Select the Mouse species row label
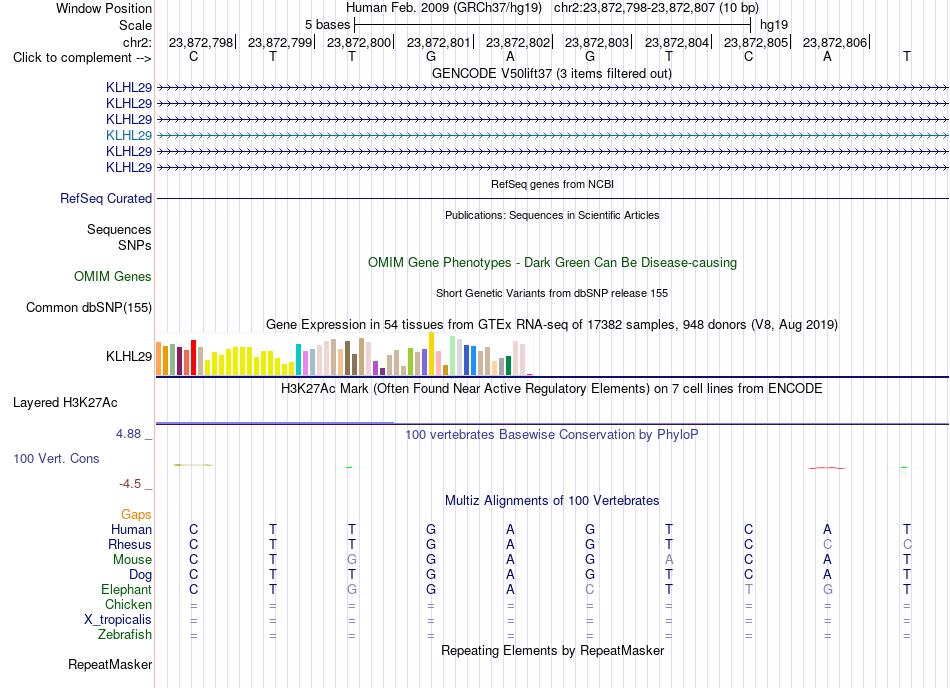Image resolution: width=950 pixels, height=688 pixels. pos(132,560)
